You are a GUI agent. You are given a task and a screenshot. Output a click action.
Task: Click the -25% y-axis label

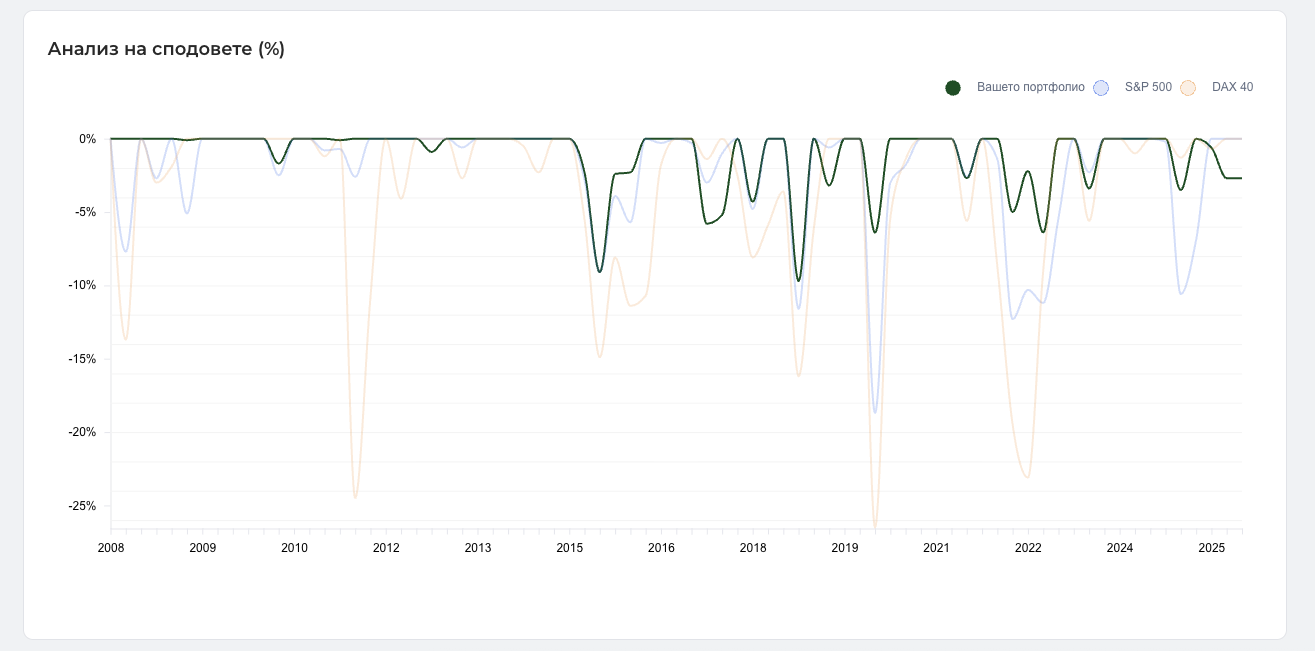click(84, 506)
